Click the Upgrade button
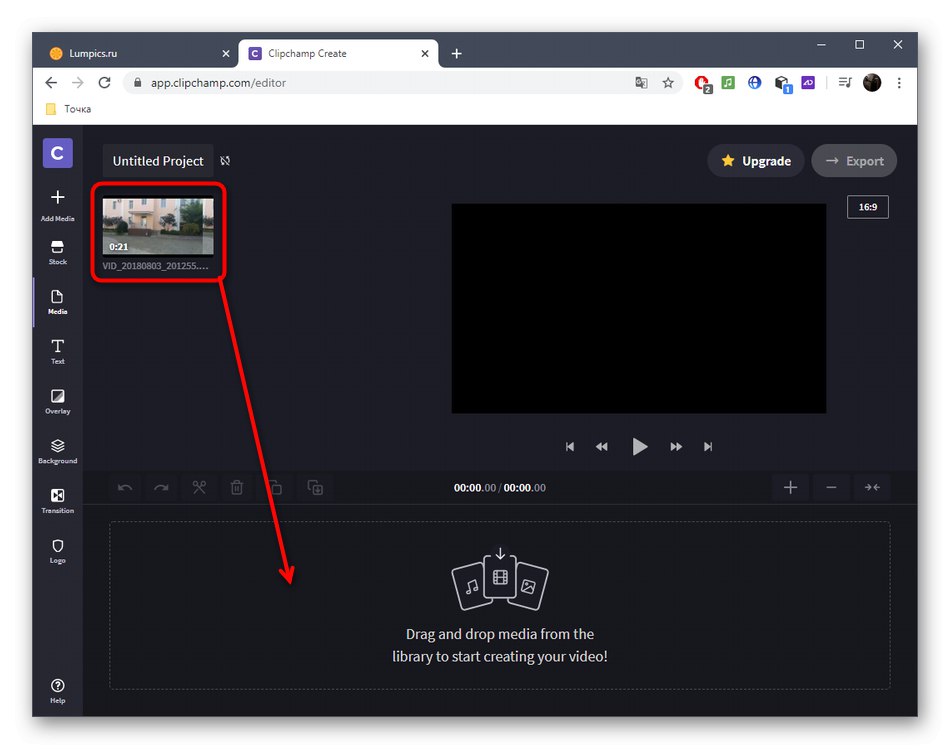 (x=755, y=160)
